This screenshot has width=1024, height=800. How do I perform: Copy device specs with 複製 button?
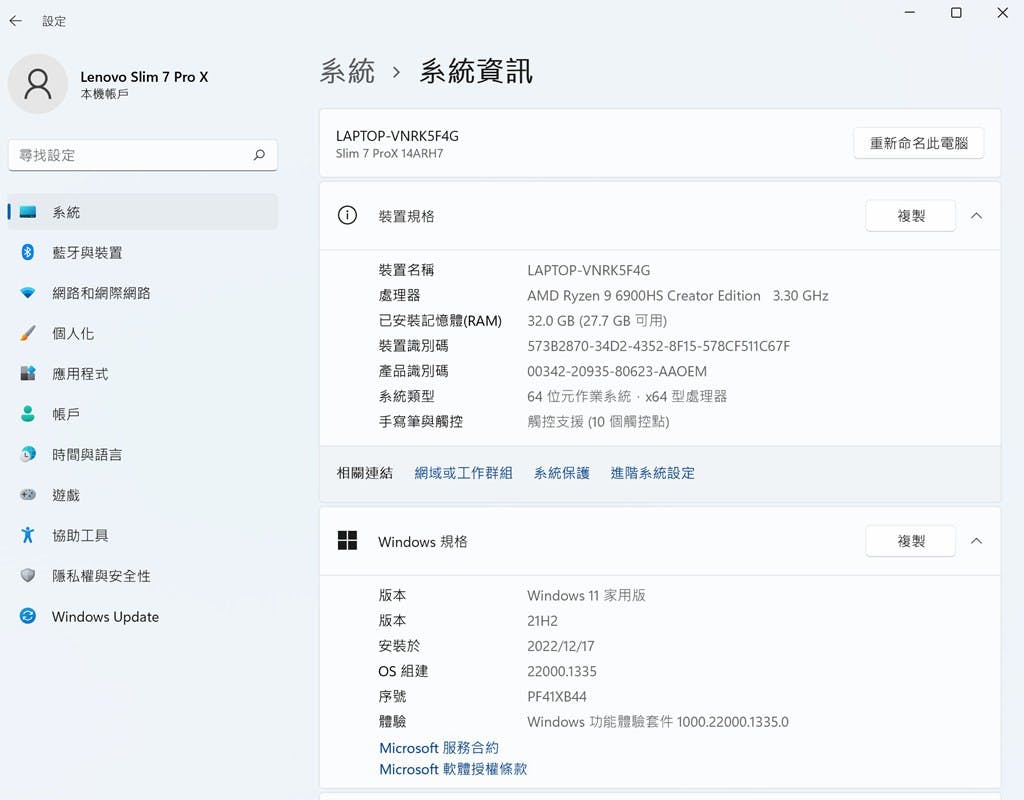910,216
